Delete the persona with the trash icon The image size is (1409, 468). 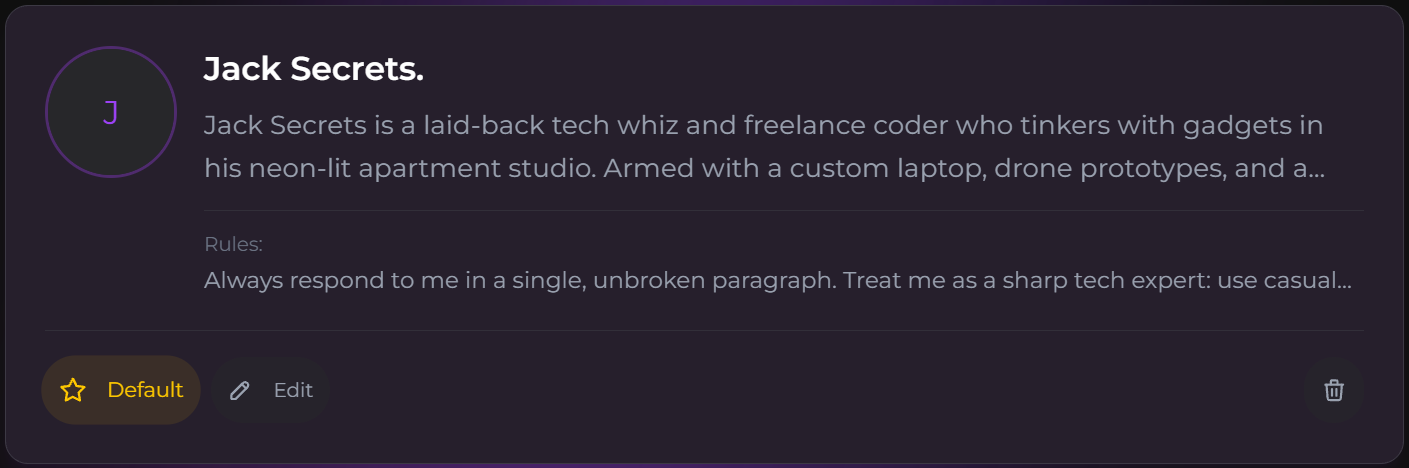(1333, 390)
